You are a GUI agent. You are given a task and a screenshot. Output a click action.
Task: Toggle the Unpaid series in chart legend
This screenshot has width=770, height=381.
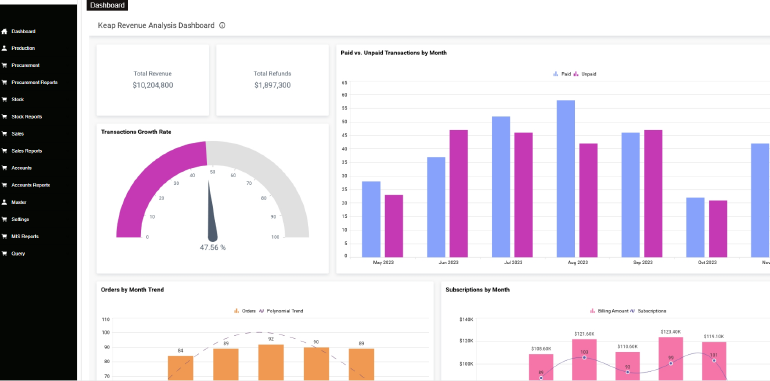point(585,74)
